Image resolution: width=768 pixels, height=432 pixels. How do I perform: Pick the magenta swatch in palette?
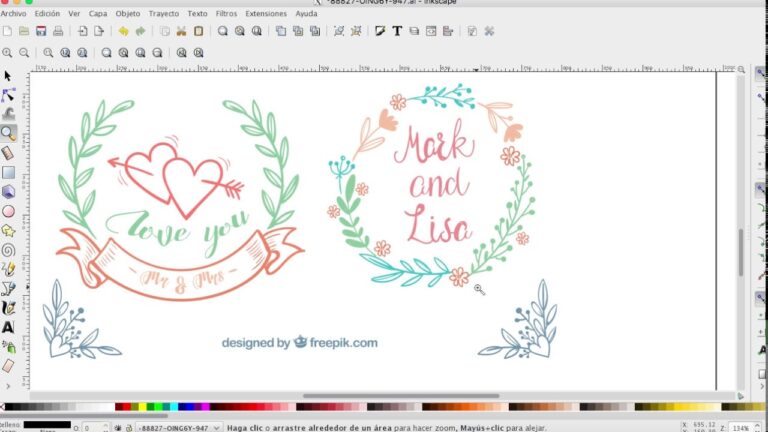point(206,407)
